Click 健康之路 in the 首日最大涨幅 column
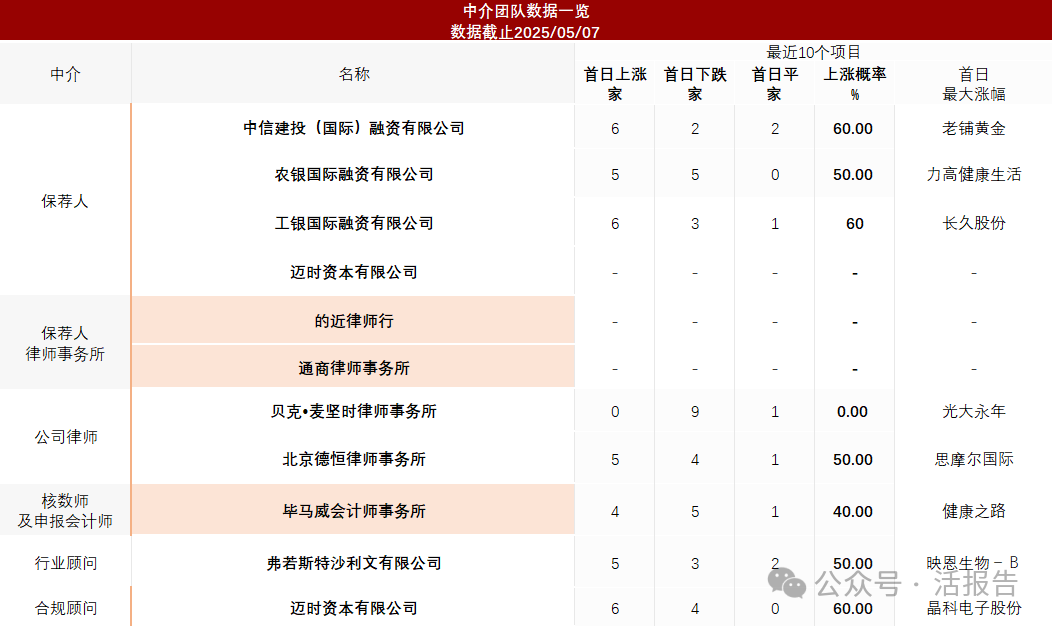This screenshot has height=626, width=1052. click(x=974, y=511)
